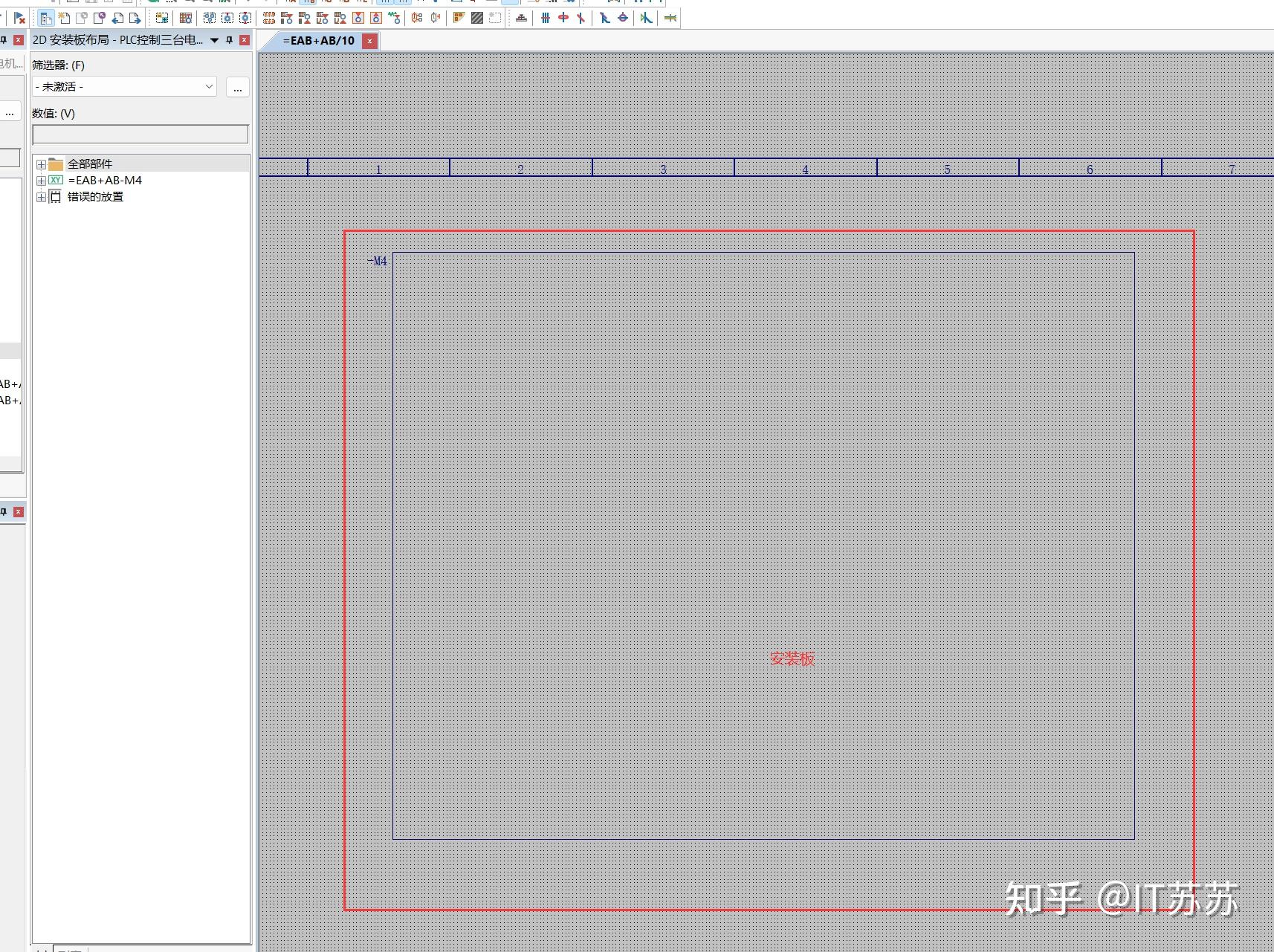Expand the 全部部件 tree node

point(41,163)
